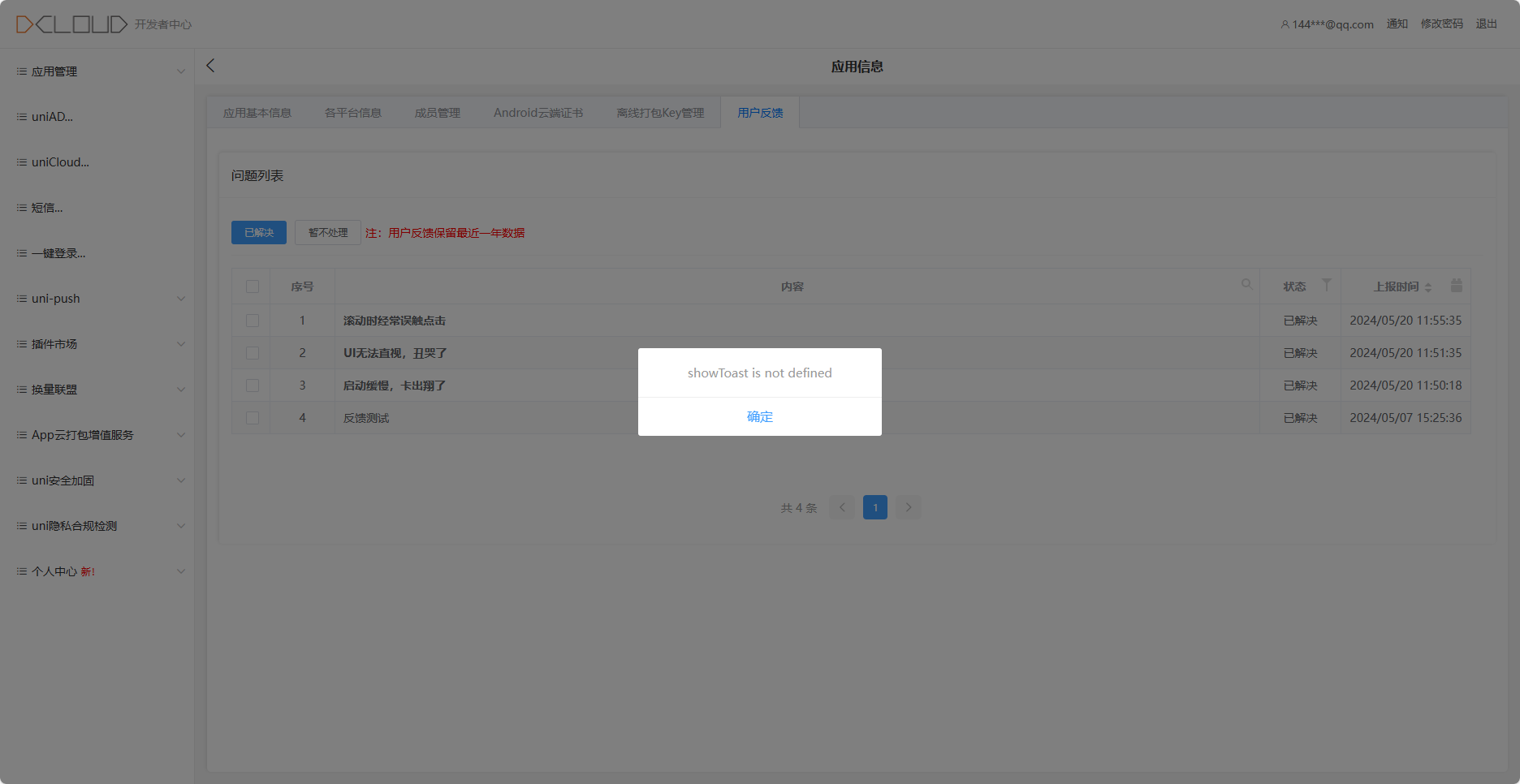Toggle the select-all checkbox in table header
The width and height of the screenshot is (1520, 784).
click(253, 286)
